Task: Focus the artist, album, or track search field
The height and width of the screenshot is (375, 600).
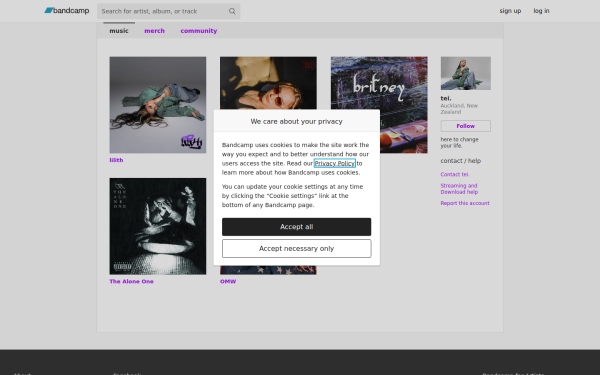Action: [168, 11]
